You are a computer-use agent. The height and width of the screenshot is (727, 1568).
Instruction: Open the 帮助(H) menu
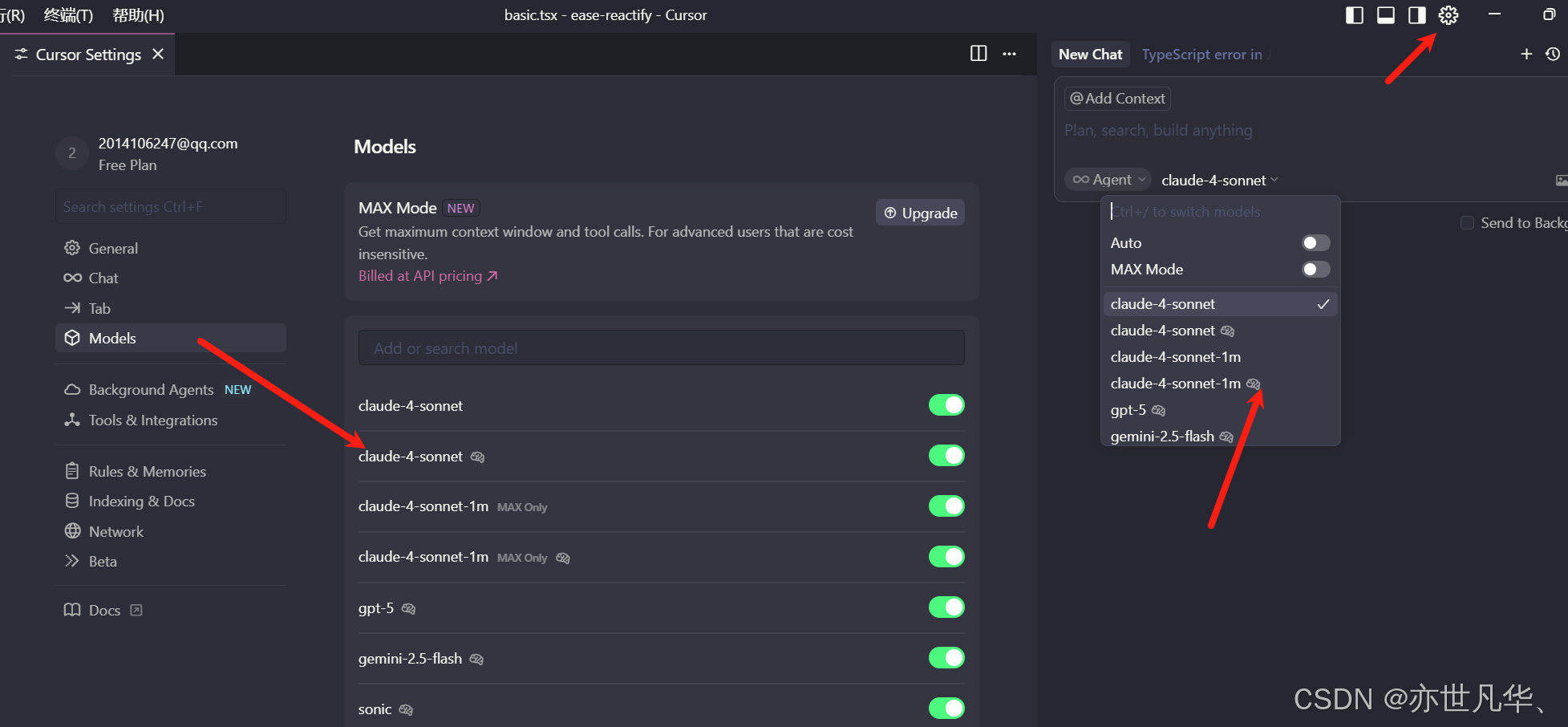pos(138,15)
